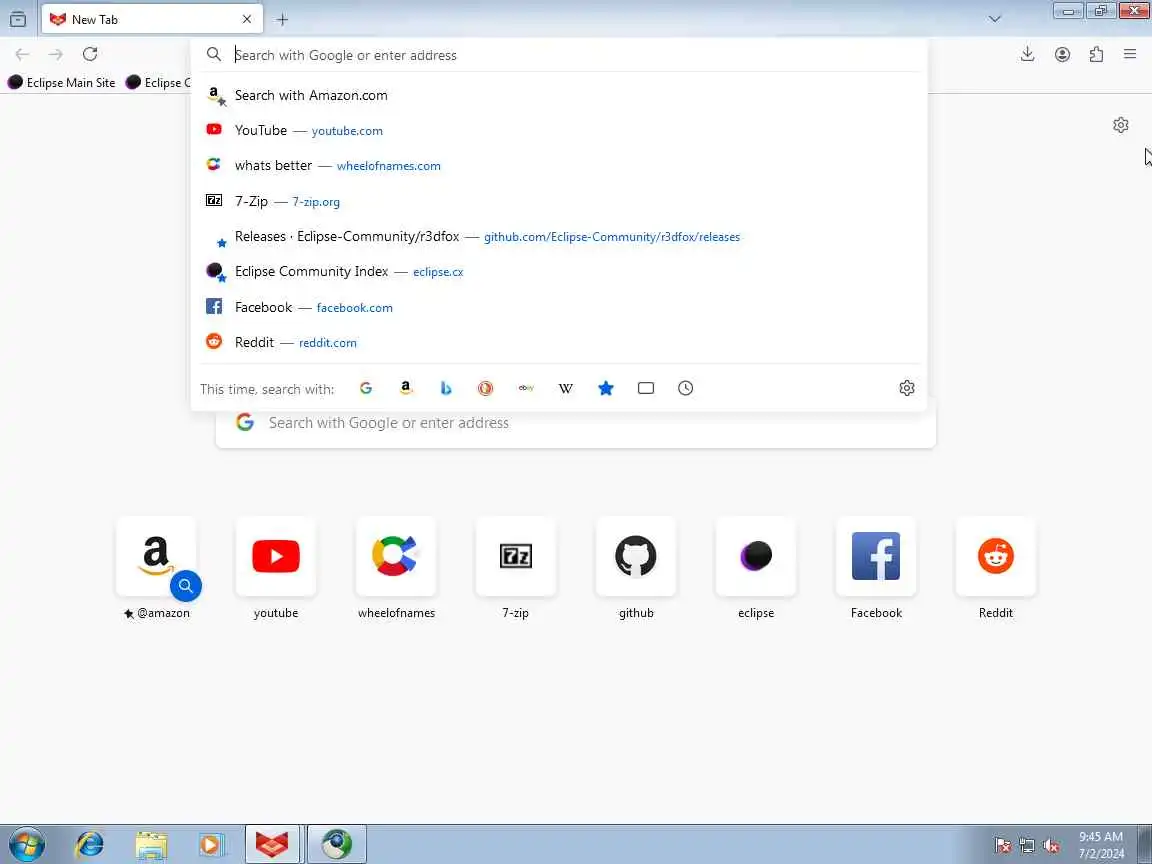Select eBay in one-off search row

[526, 388]
